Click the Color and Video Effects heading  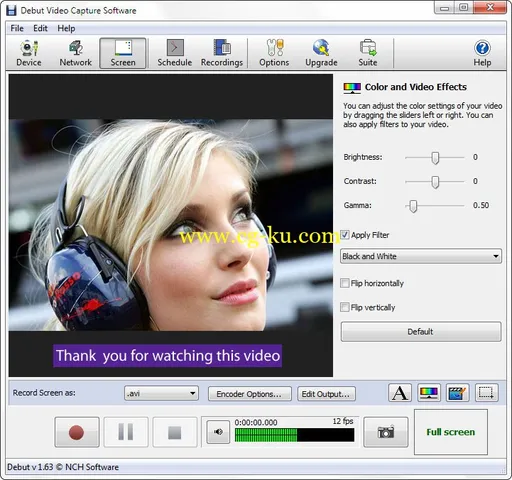[416, 87]
